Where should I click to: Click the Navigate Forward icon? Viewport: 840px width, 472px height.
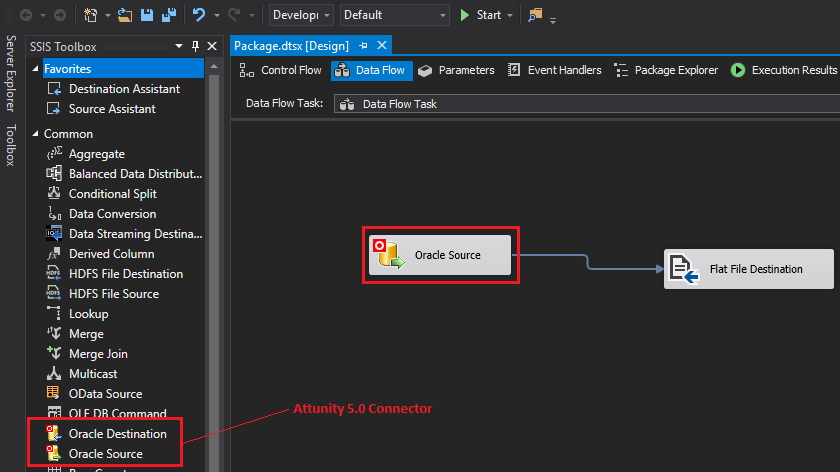[60, 15]
